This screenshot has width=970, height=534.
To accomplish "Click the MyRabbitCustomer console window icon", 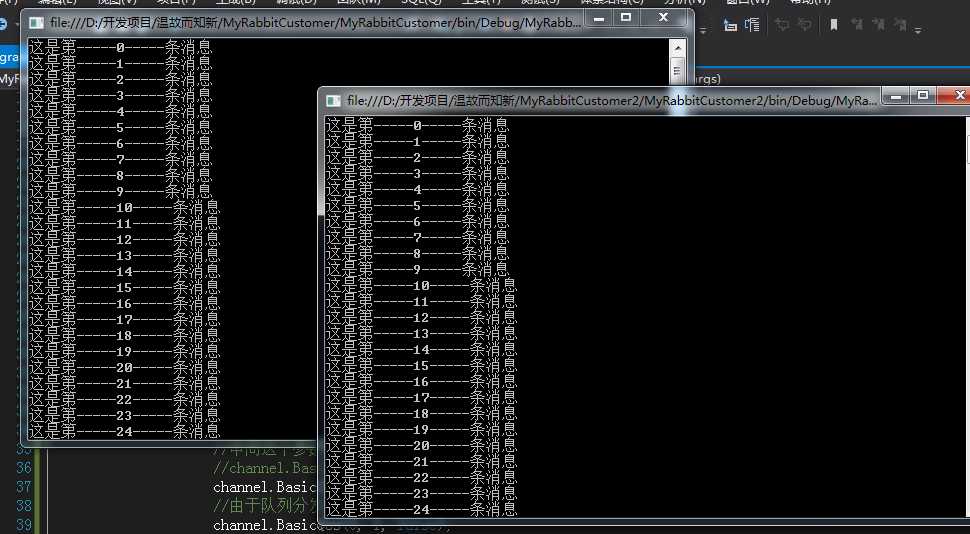I will tap(36, 23).
